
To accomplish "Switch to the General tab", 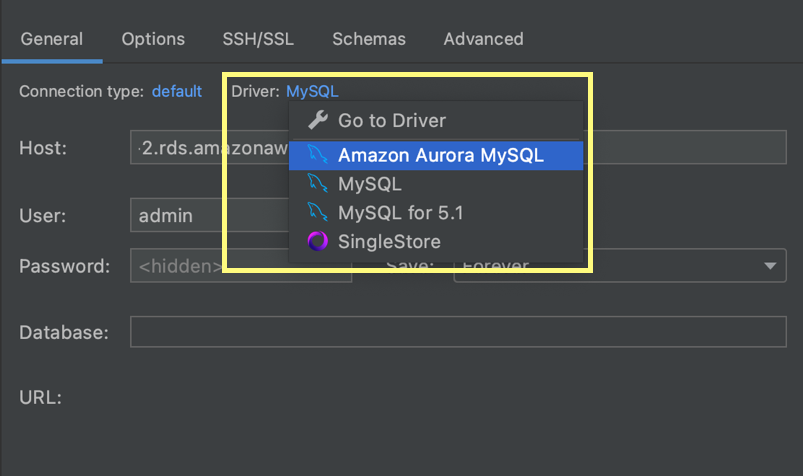I will [52, 39].
